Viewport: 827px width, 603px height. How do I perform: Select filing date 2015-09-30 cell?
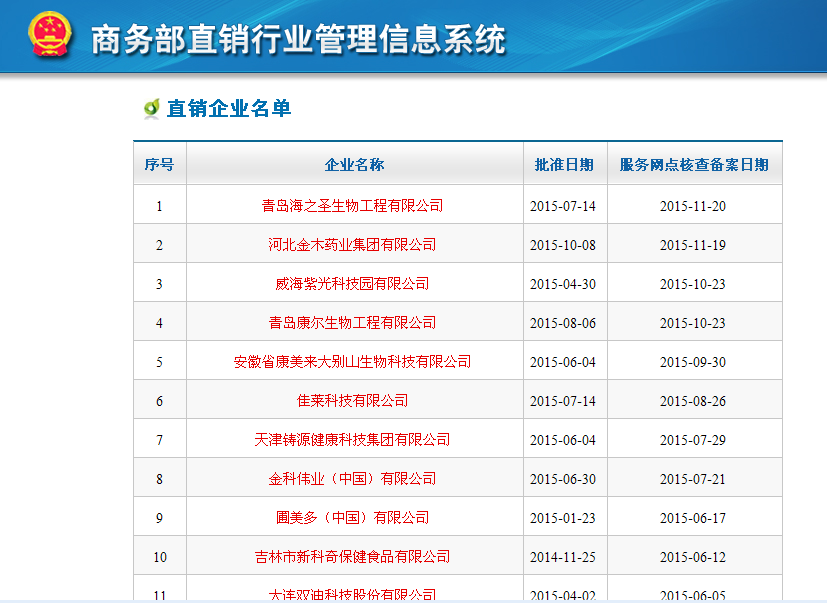tap(695, 360)
